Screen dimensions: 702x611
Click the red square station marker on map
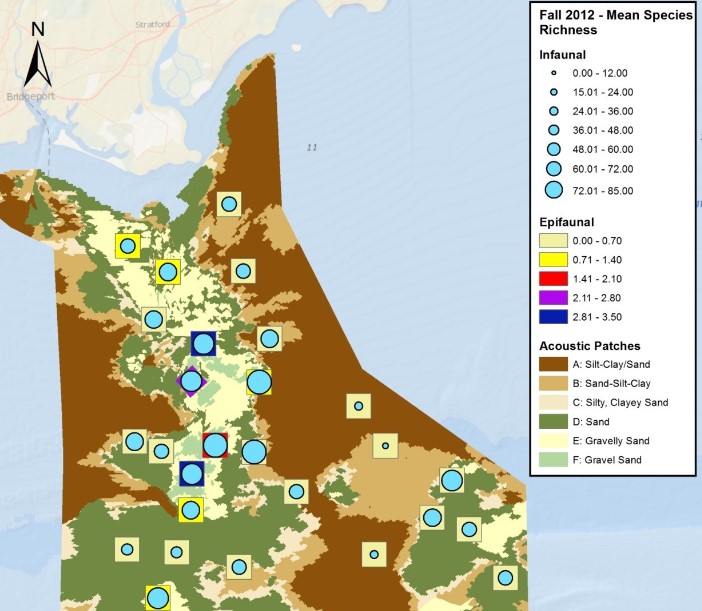click(215, 445)
